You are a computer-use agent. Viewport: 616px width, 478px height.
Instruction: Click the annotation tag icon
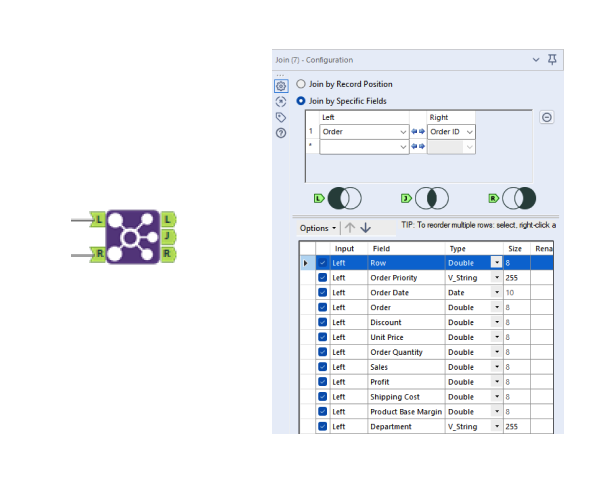pos(281,117)
